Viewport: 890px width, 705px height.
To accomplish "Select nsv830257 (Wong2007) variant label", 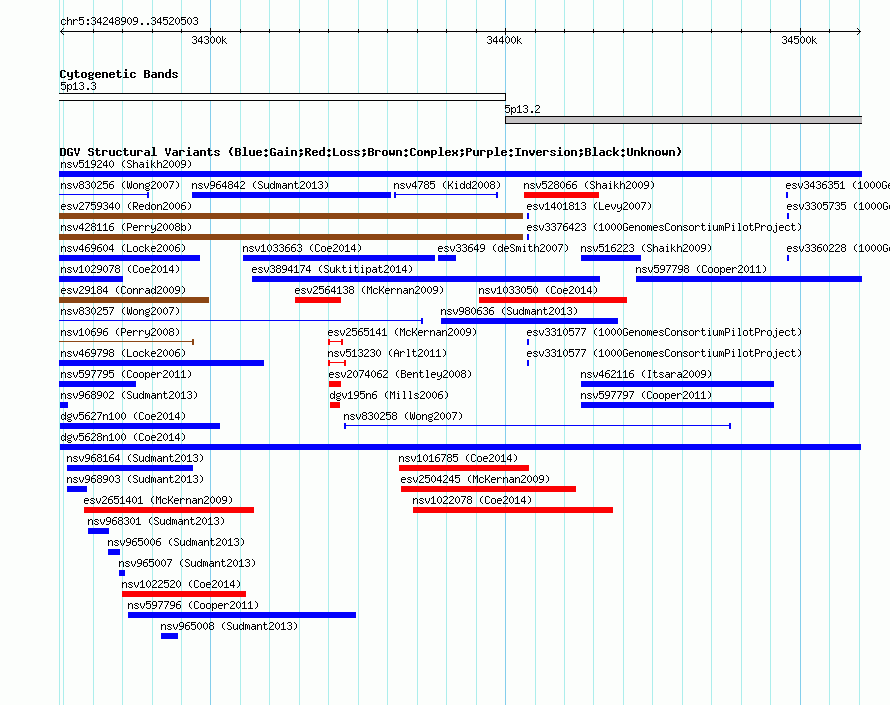I will 120,311.
